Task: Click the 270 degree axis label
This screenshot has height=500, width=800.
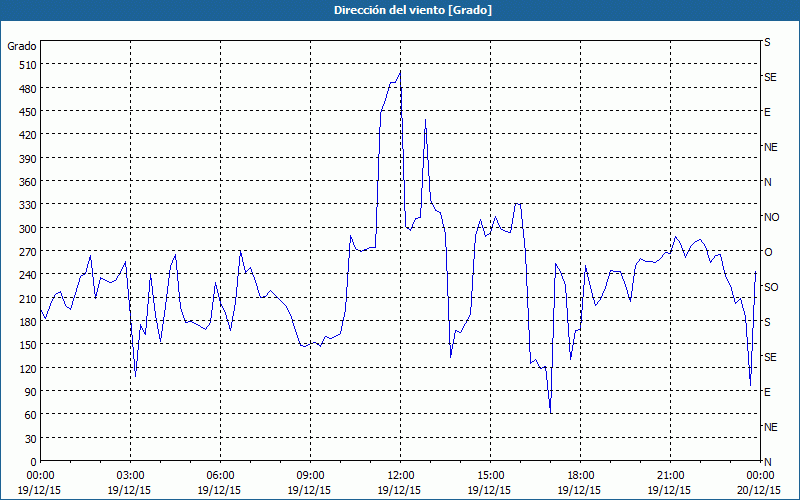Action: coord(29,252)
